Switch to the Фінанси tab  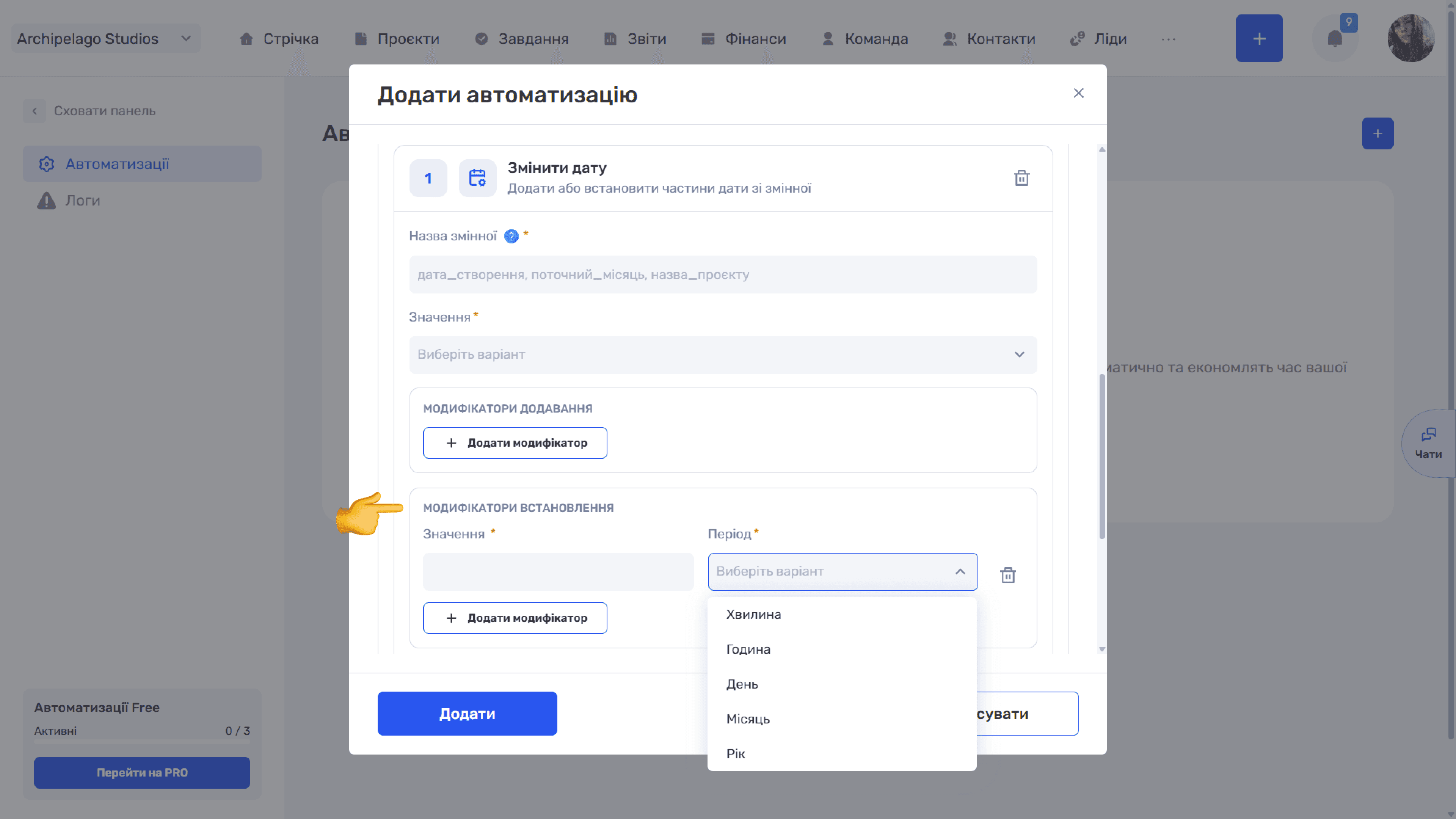pyautogui.click(x=743, y=38)
